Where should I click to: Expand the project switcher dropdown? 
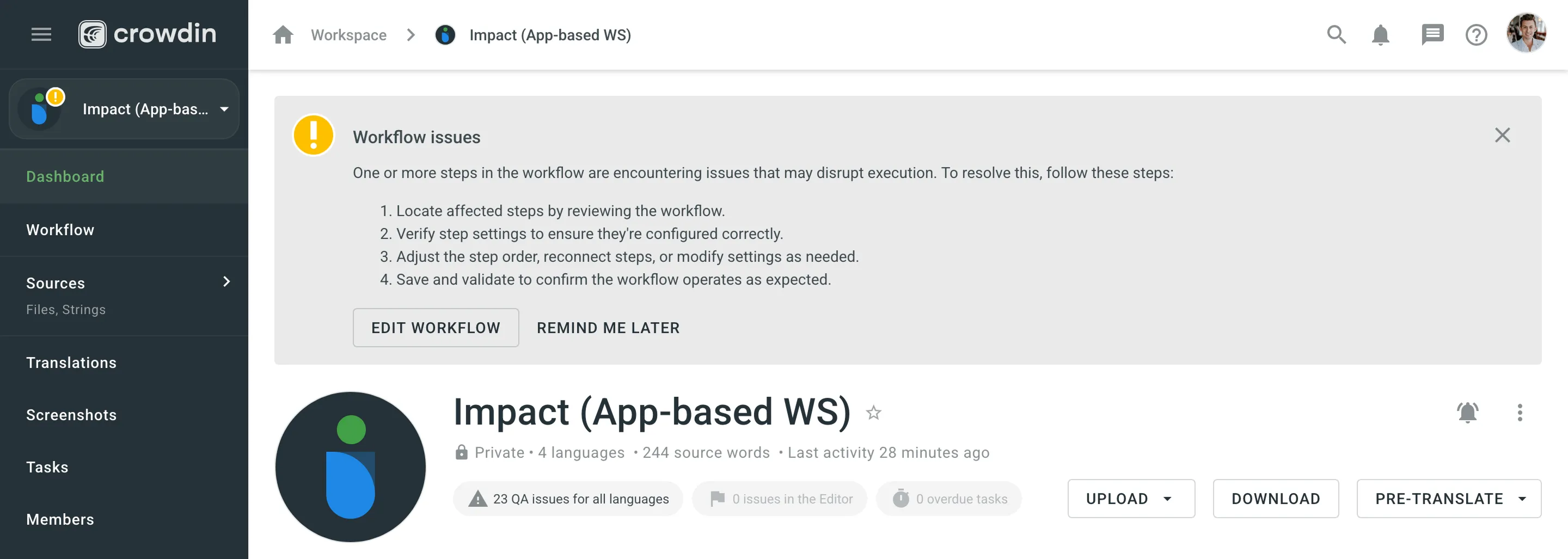(x=224, y=109)
